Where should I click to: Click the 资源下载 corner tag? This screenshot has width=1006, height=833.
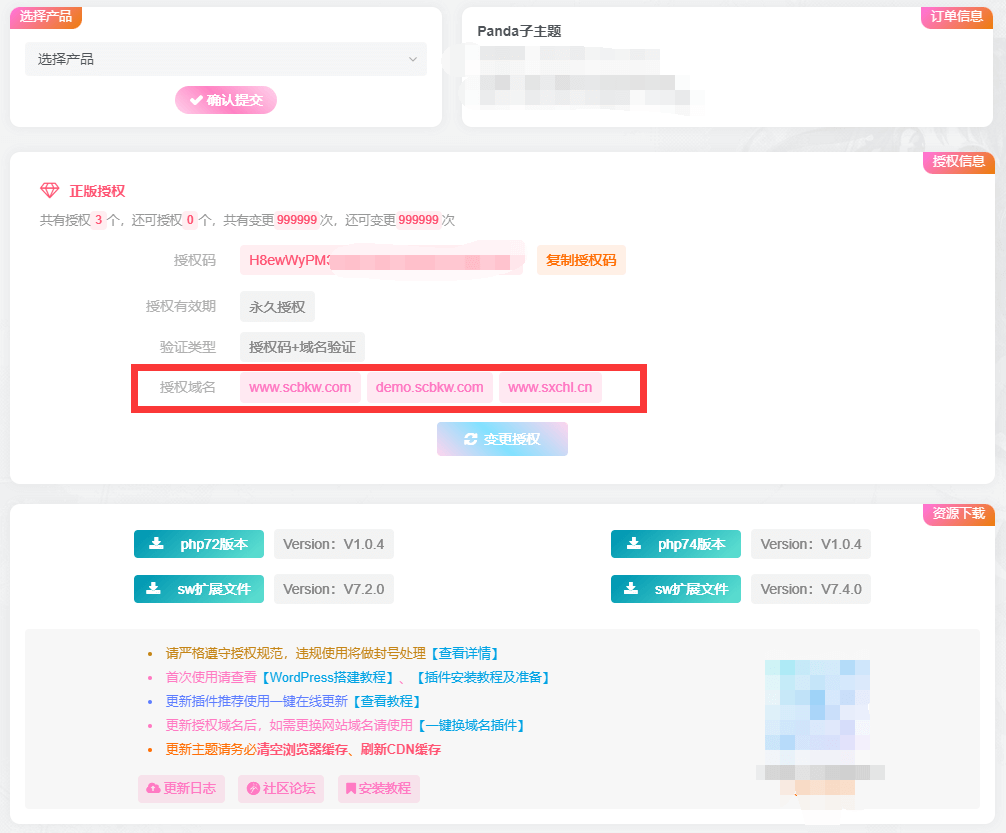959,513
